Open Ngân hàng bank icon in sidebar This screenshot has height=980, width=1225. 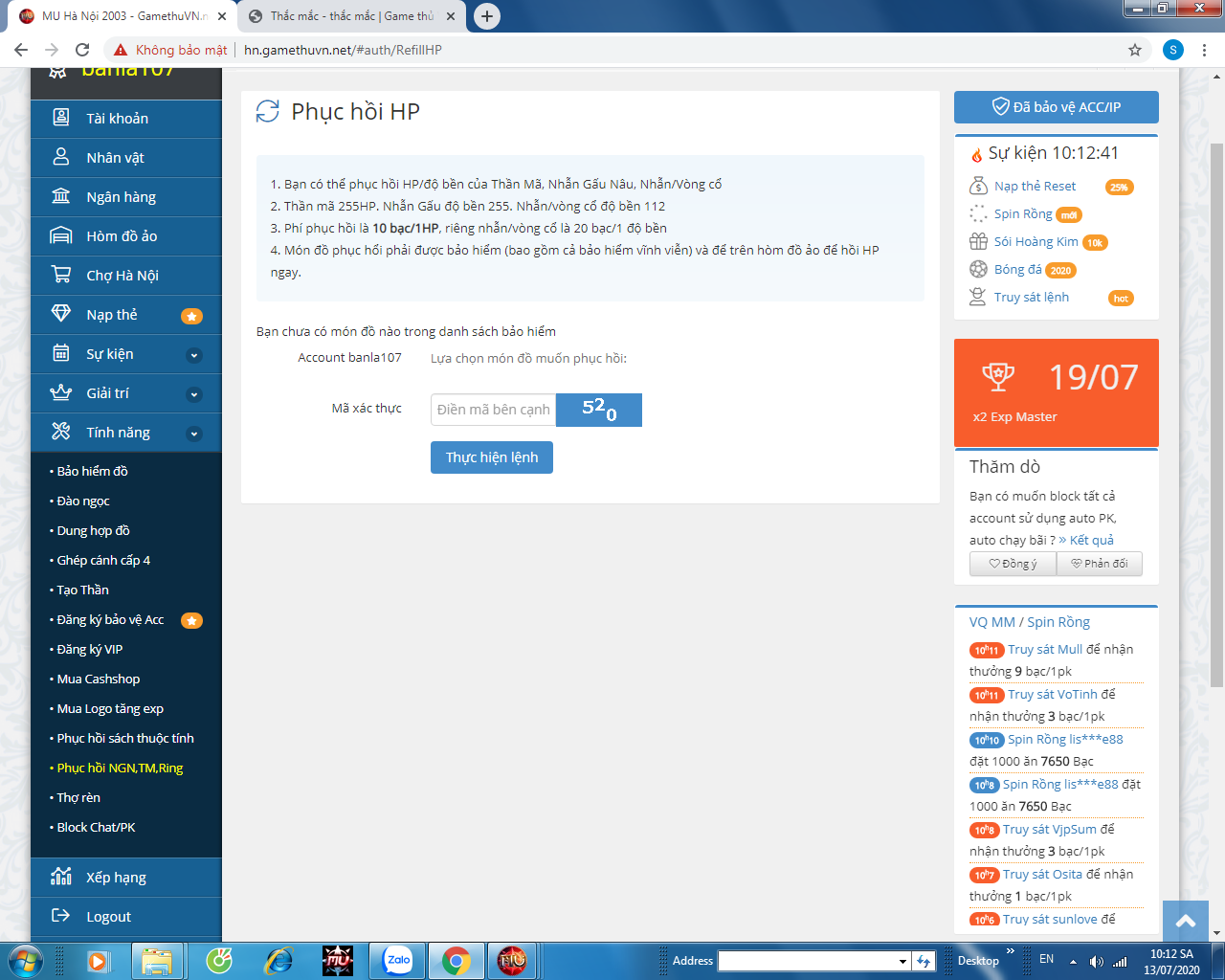click(x=61, y=196)
